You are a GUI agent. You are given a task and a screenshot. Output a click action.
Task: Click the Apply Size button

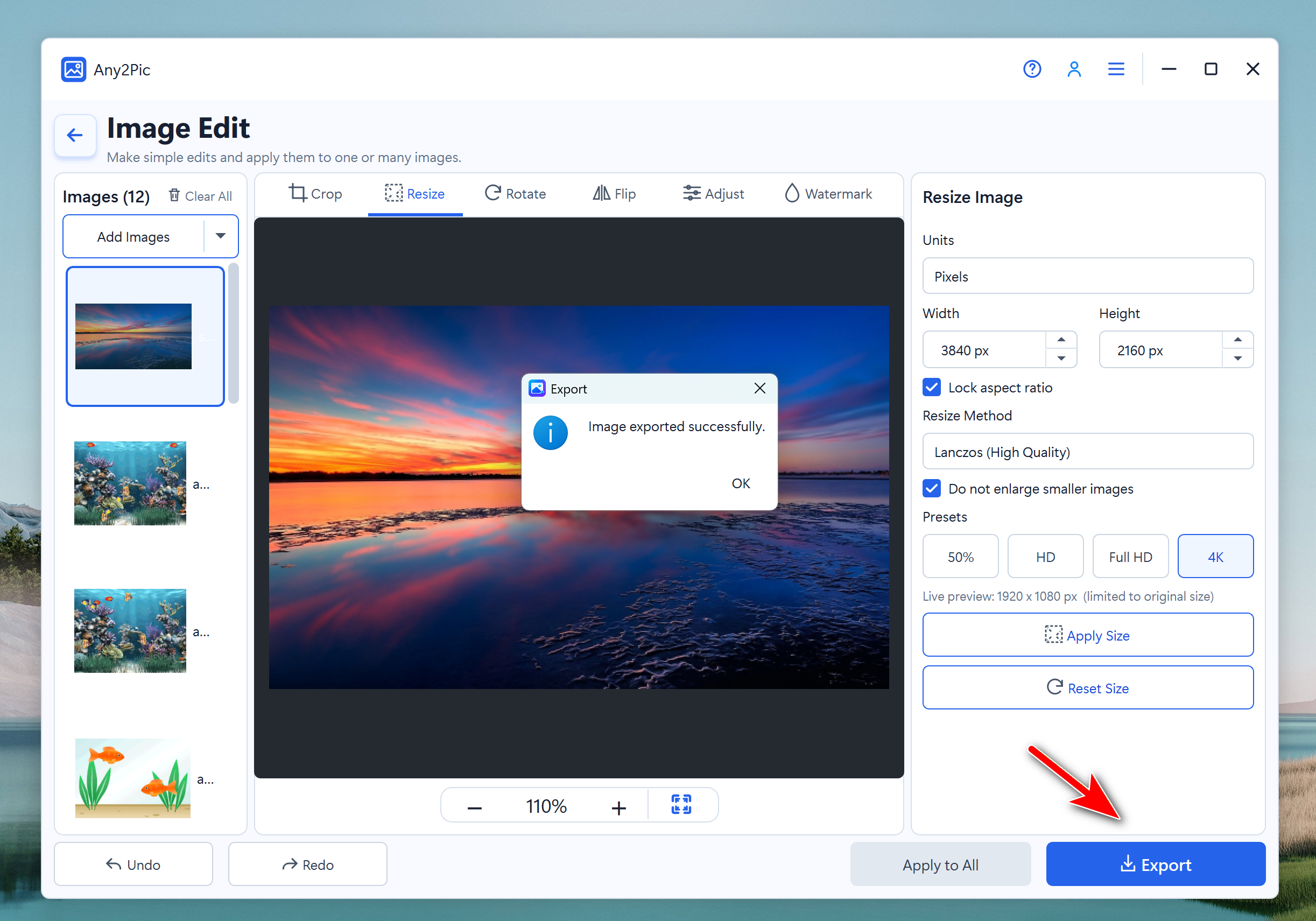click(x=1087, y=635)
